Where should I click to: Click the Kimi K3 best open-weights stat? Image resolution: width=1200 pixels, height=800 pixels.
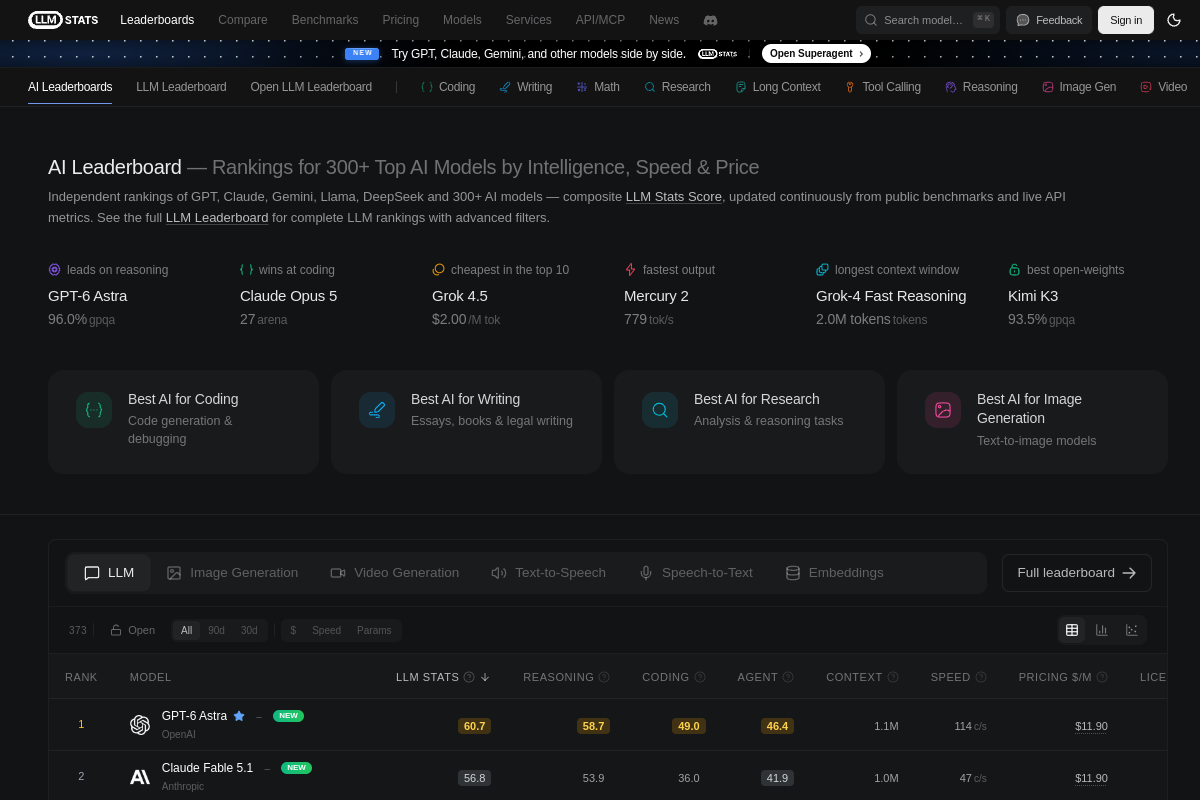(x=1066, y=296)
